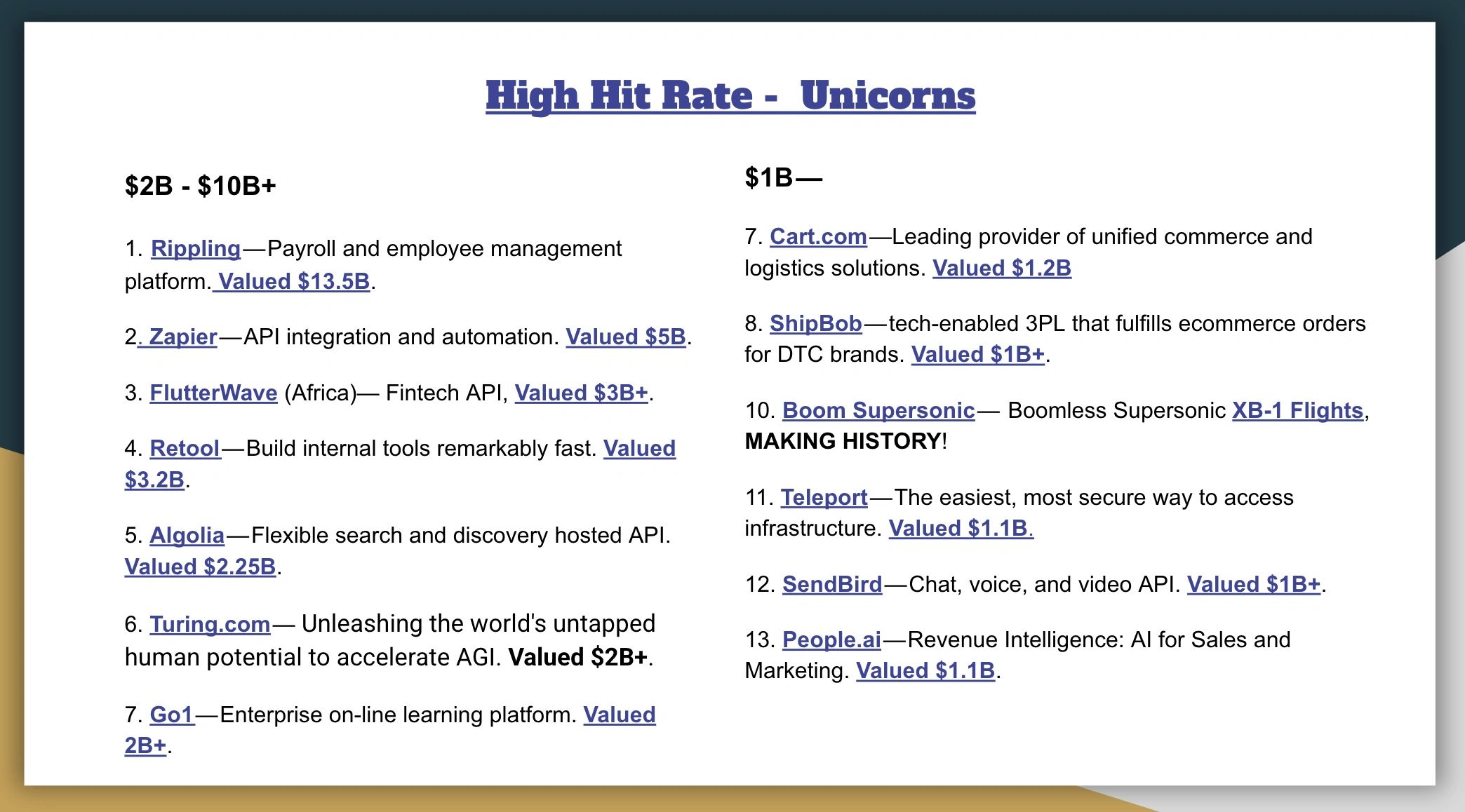The image size is (1465, 812).
Task: Open the Boom Supersonic link
Action: (x=879, y=411)
